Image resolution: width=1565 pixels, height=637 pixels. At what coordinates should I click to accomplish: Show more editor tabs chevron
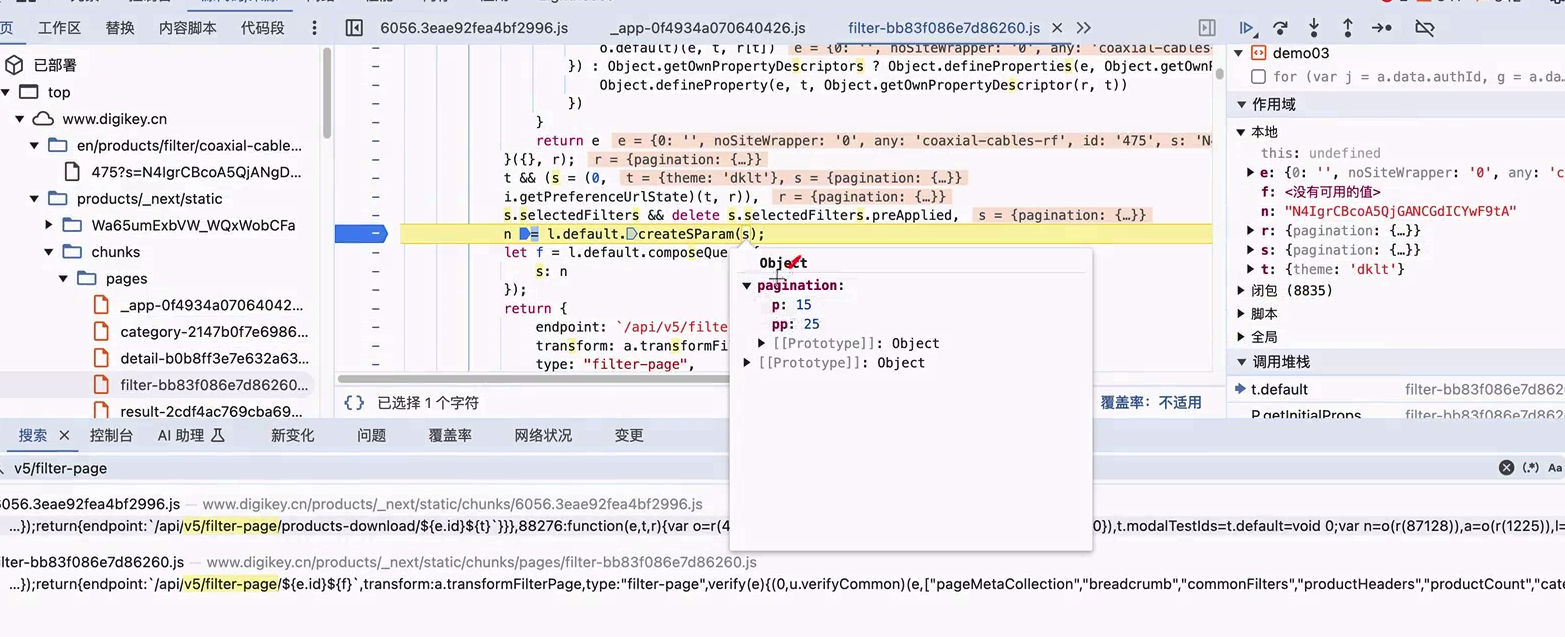tap(1084, 28)
